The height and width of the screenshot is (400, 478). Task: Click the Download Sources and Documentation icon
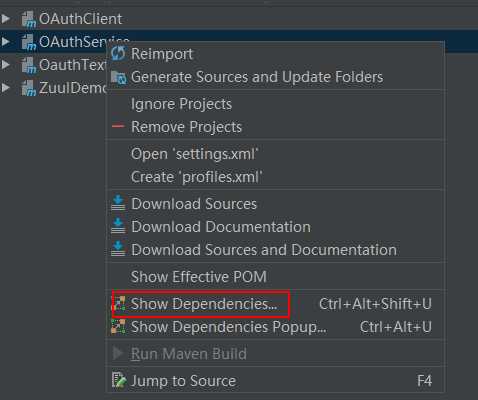coord(118,249)
